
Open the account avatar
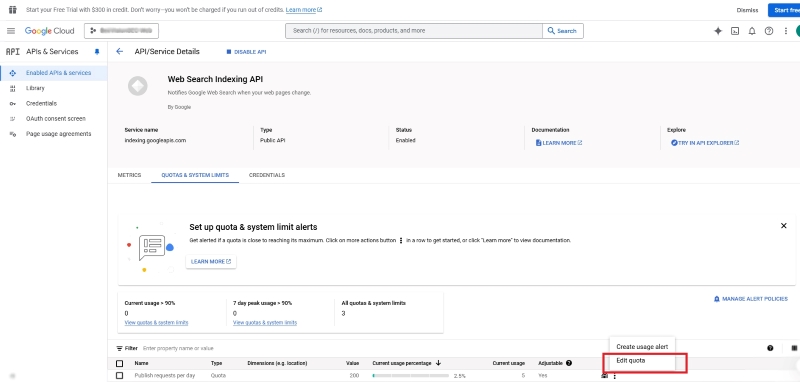[x=797, y=31]
